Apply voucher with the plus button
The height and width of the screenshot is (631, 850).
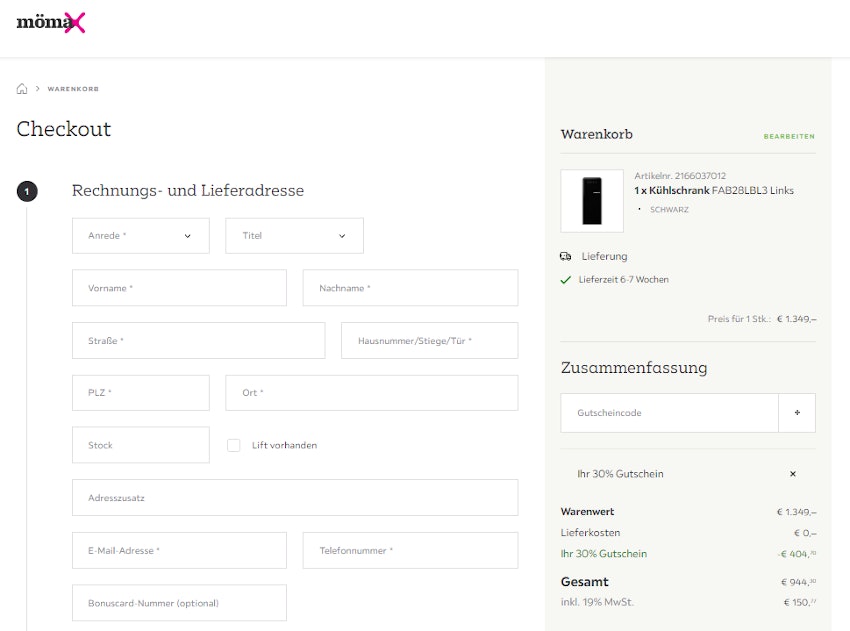796,413
